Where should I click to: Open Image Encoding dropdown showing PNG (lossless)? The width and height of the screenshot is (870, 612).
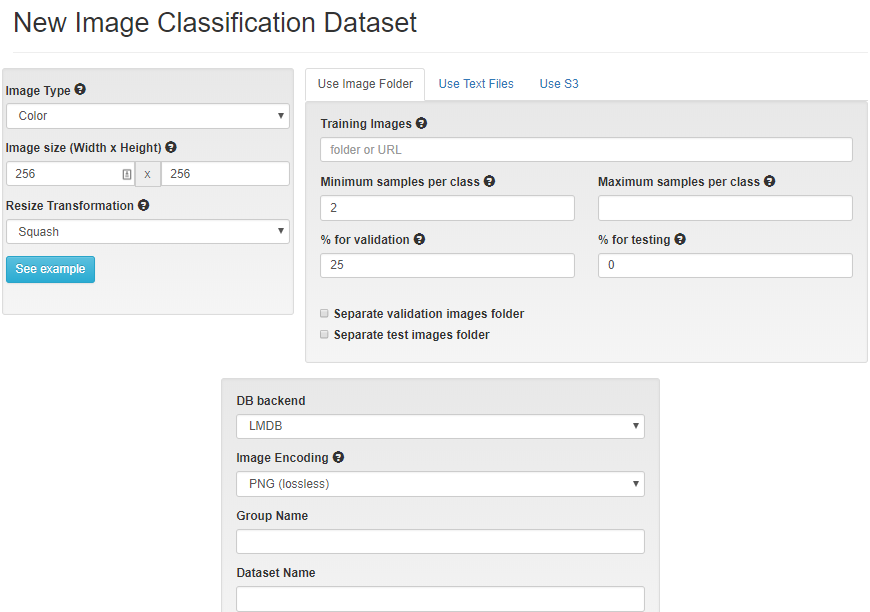[x=440, y=484]
